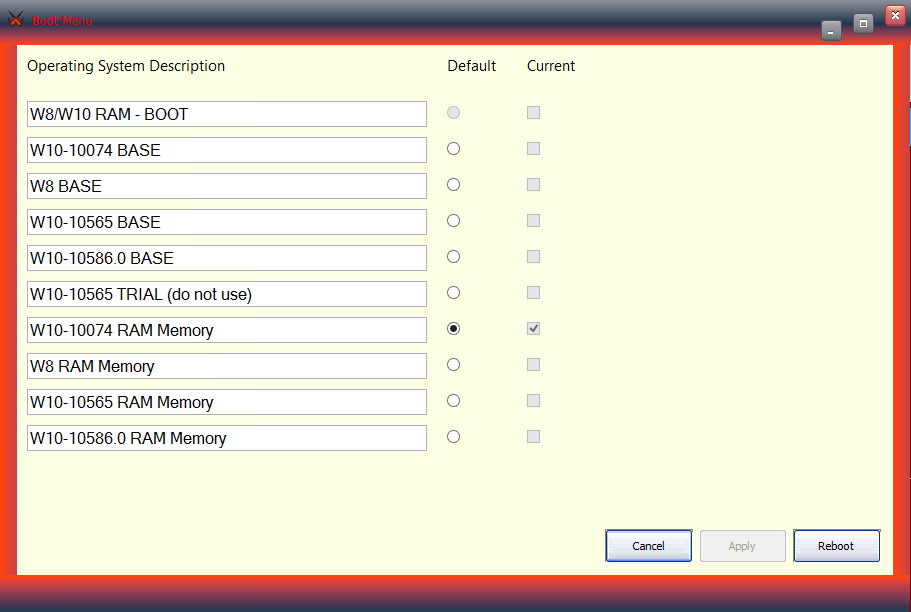Image resolution: width=911 pixels, height=612 pixels.
Task: Set W10-10074 BASE as default OS
Action: pos(453,149)
